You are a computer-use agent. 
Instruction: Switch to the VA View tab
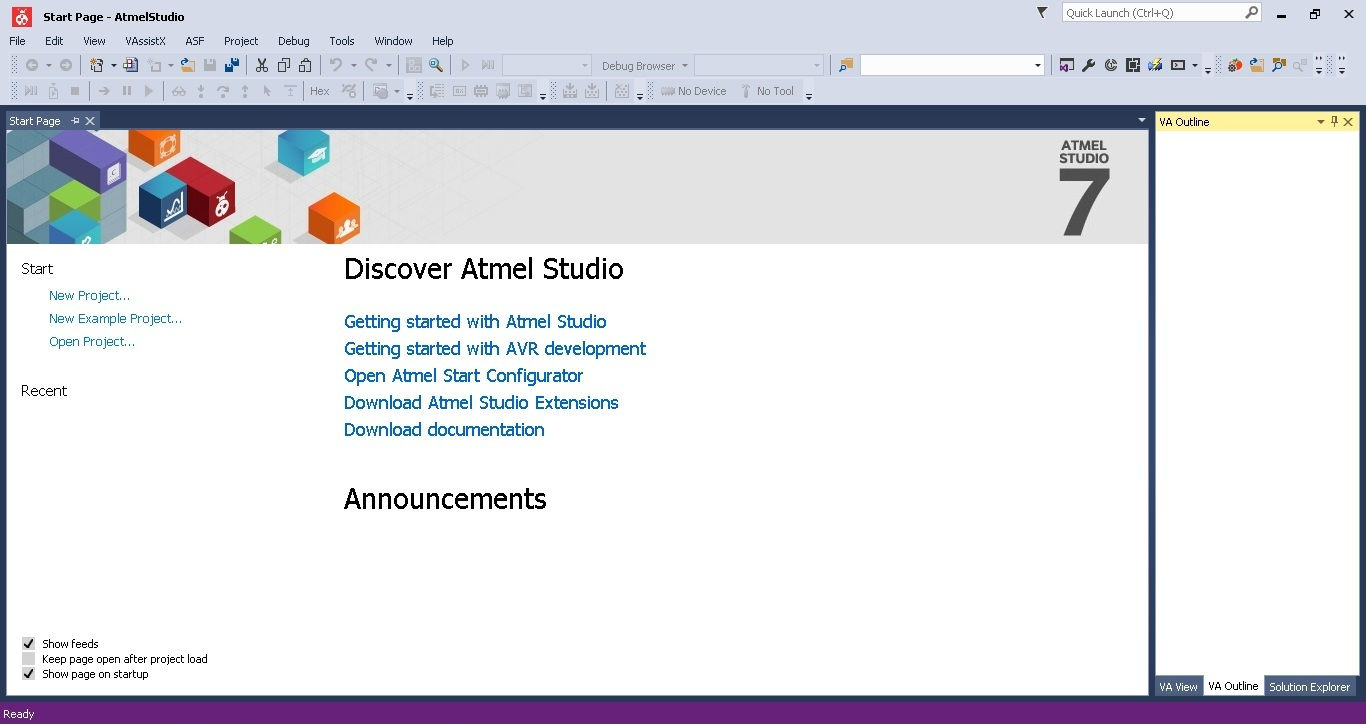[1178, 687]
